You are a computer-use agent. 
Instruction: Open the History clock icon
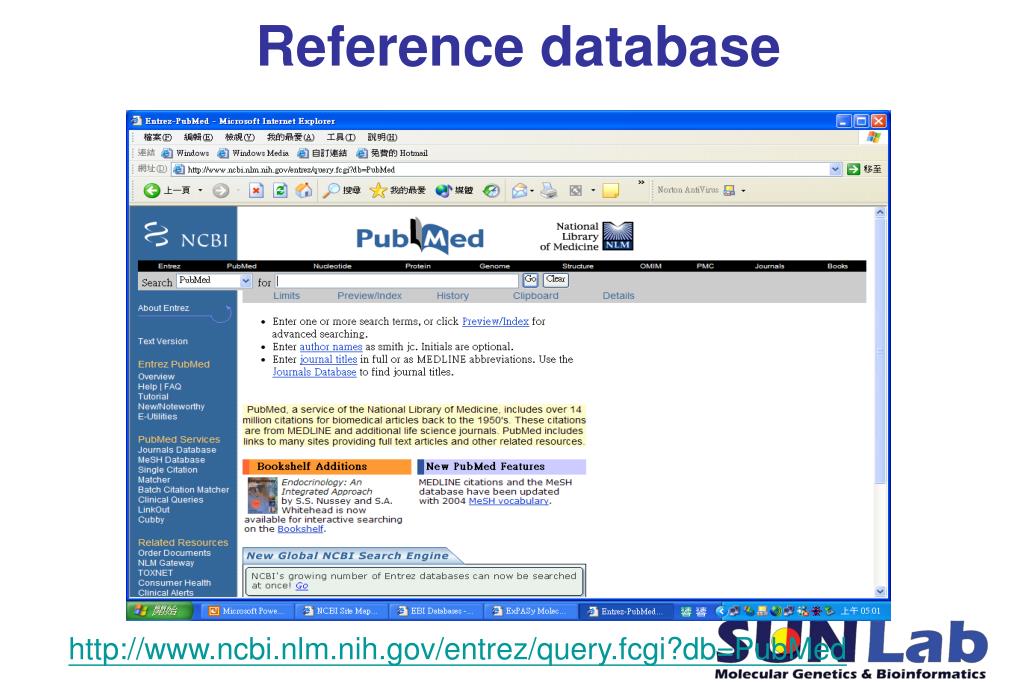[491, 190]
